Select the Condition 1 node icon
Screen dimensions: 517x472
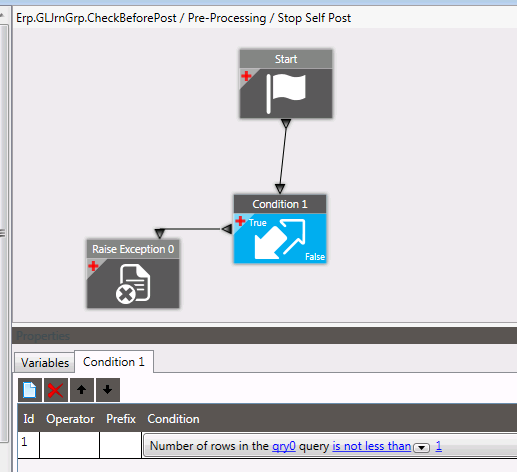280,238
